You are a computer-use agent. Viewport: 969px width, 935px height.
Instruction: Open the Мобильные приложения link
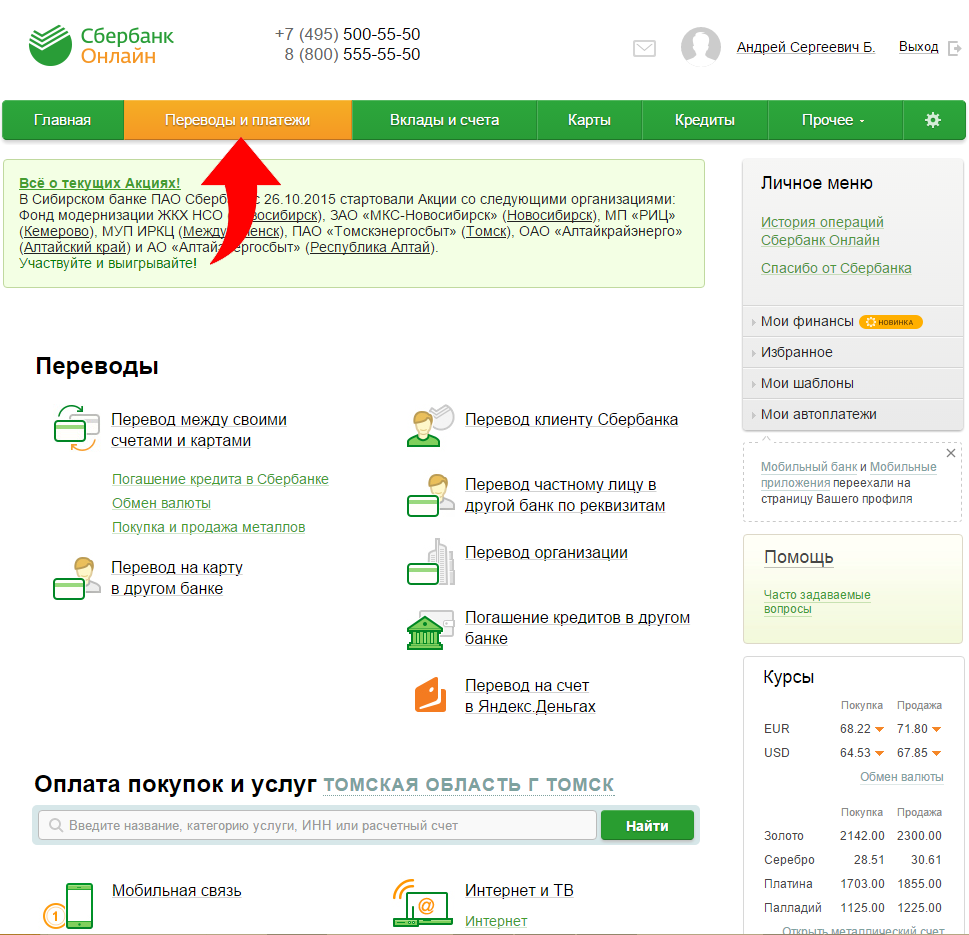click(x=849, y=475)
